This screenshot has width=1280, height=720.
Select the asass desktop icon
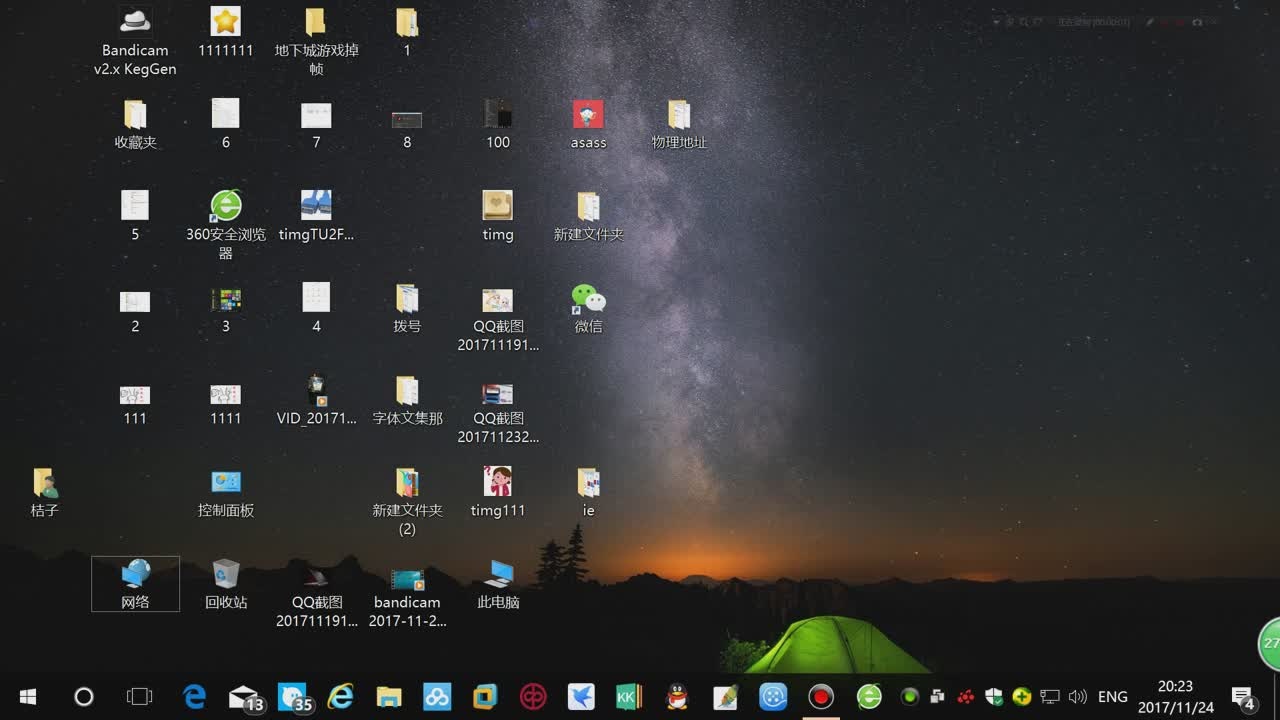click(588, 124)
